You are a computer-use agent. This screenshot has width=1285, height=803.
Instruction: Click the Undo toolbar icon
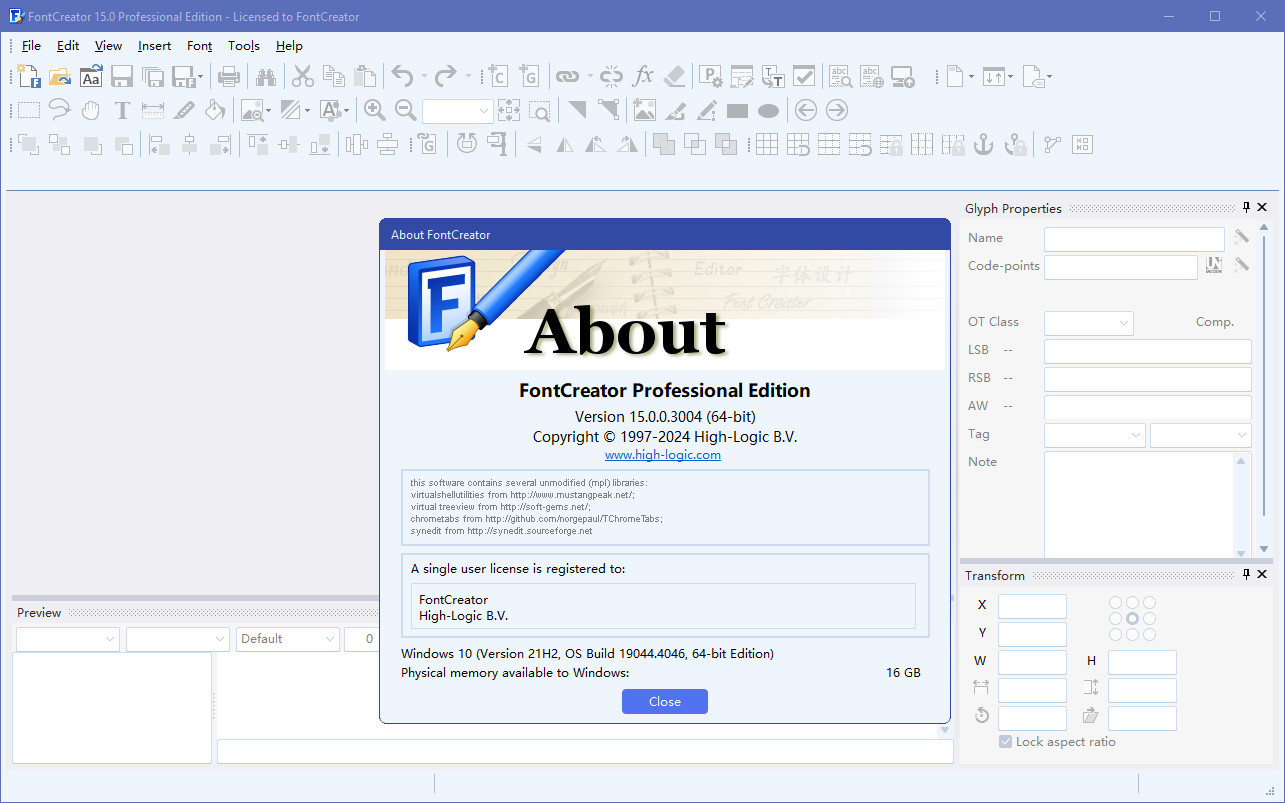click(x=402, y=76)
